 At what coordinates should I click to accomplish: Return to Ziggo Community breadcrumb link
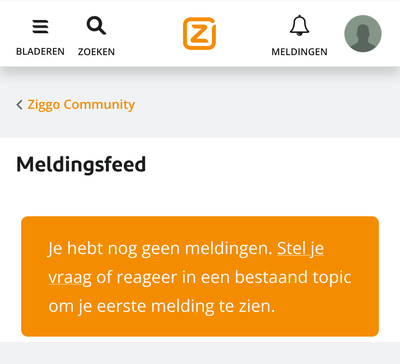(81, 105)
